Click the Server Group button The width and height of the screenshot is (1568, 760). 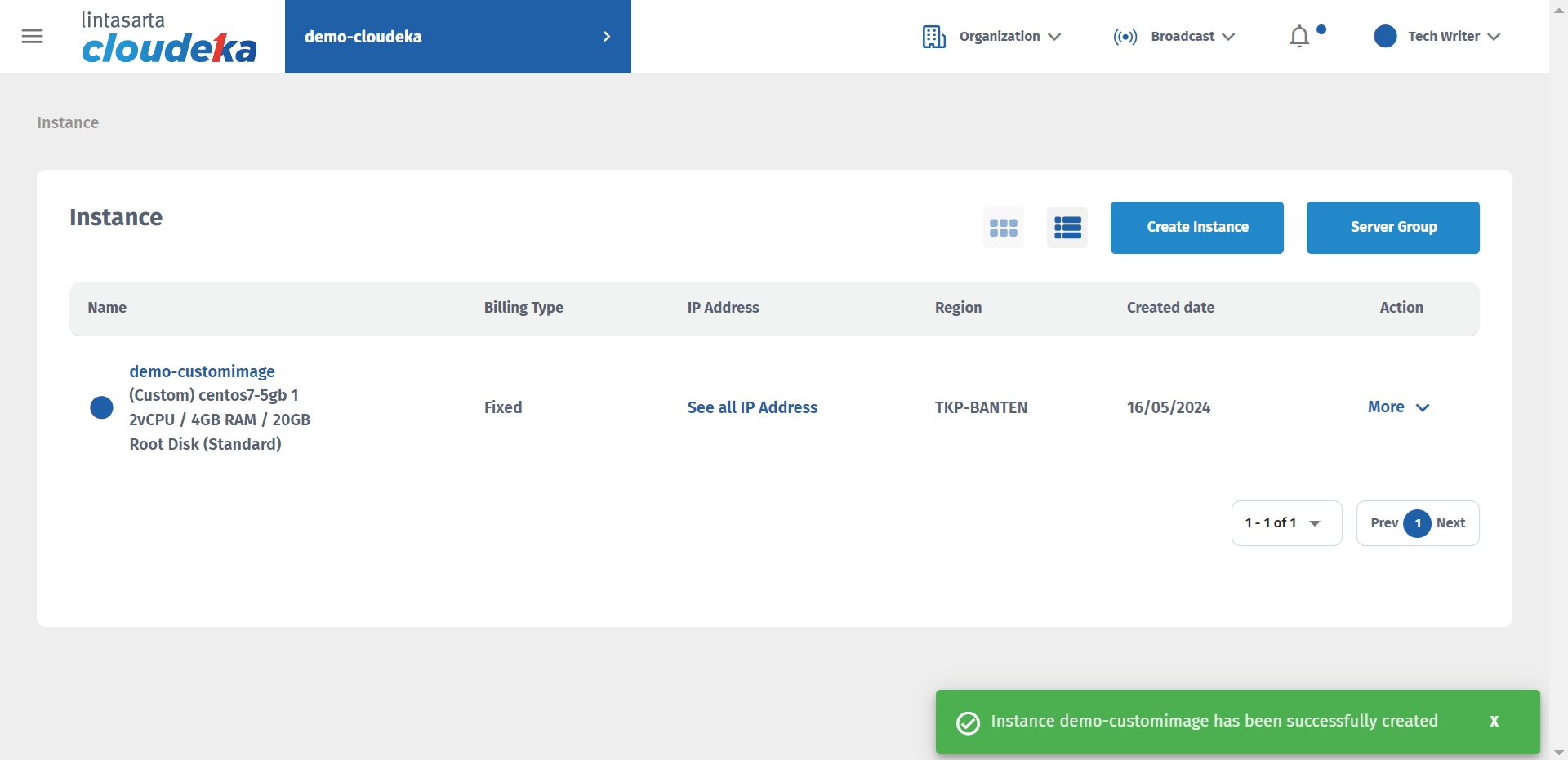(1392, 228)
